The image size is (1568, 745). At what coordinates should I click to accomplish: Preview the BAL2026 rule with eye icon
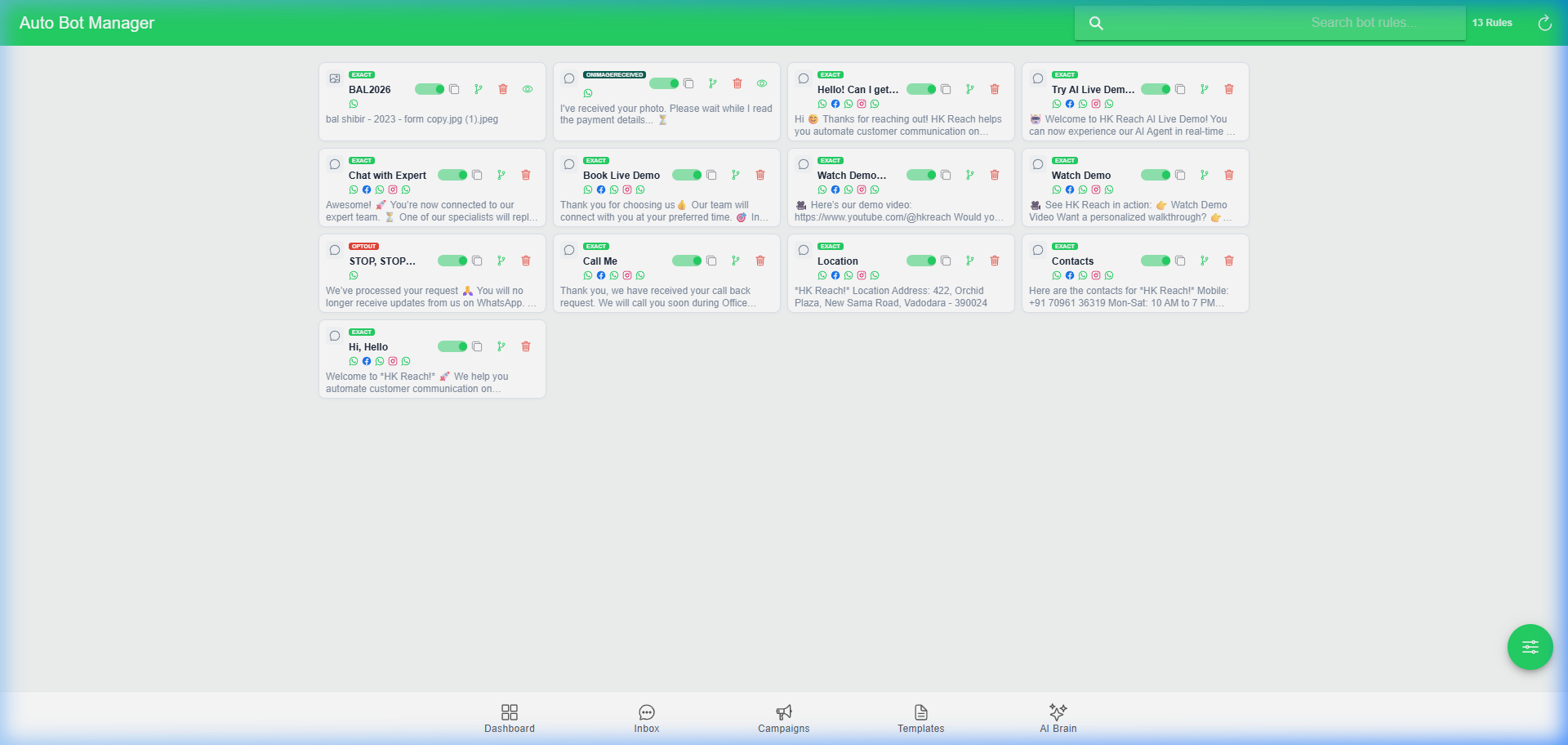(528, 89)
